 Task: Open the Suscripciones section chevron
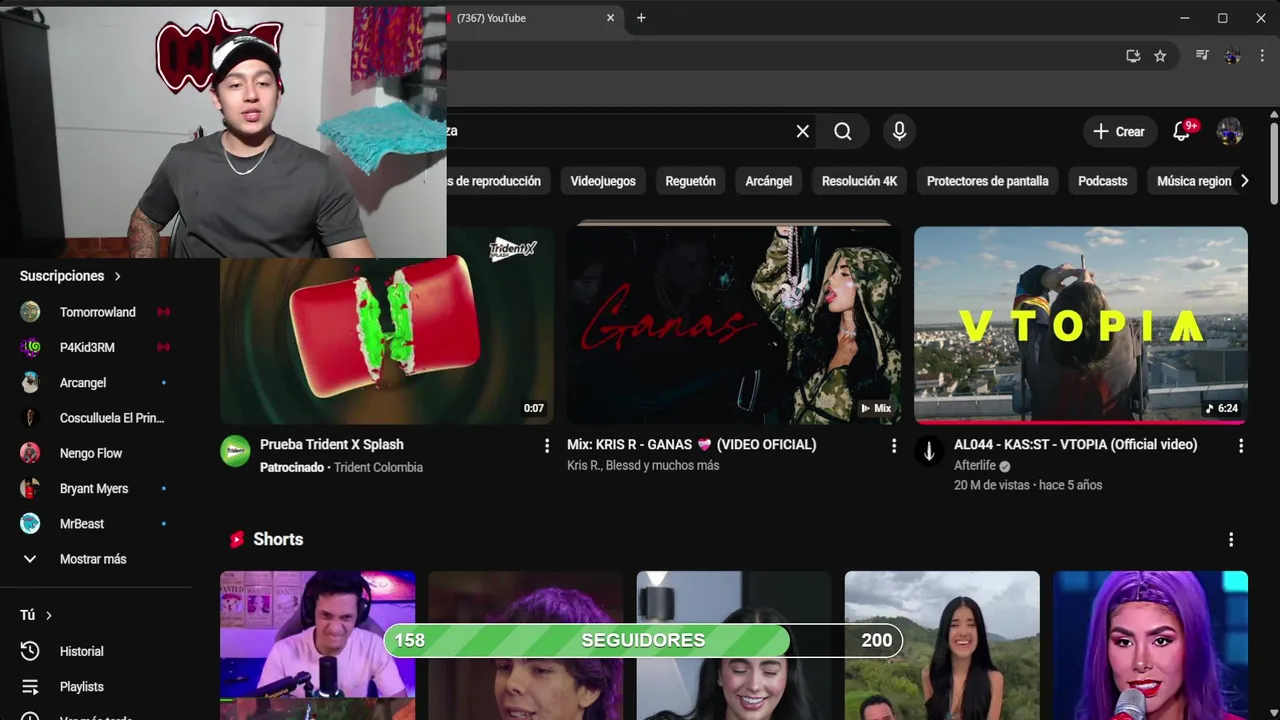[117, 276]
